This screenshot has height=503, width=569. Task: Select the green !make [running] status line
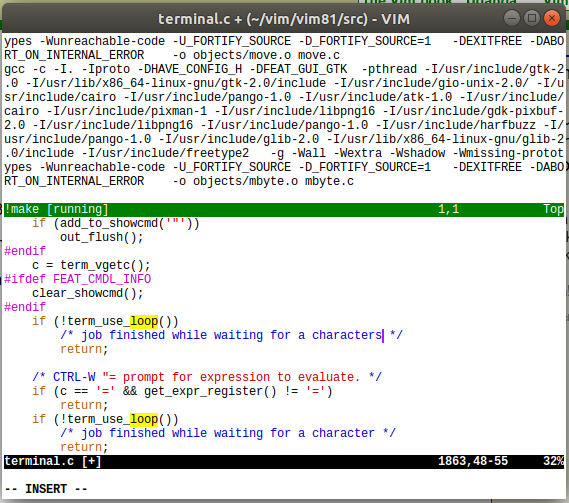(284, 209)
